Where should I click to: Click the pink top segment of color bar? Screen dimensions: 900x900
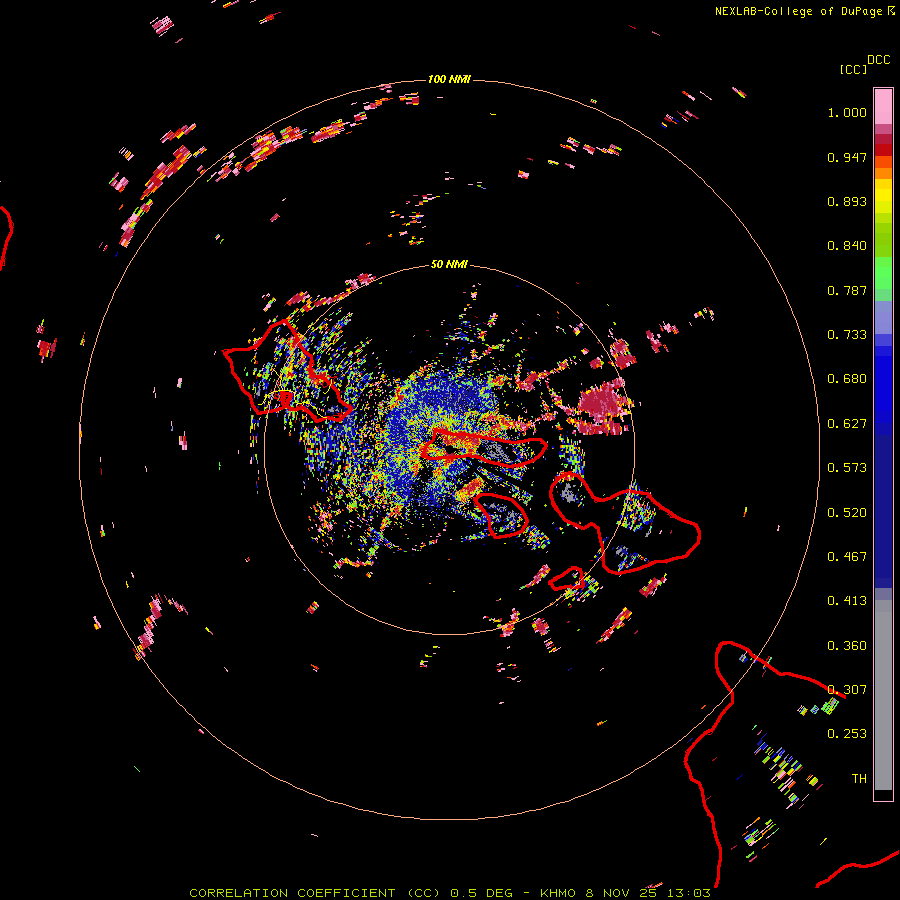click(x=883, y=107)
